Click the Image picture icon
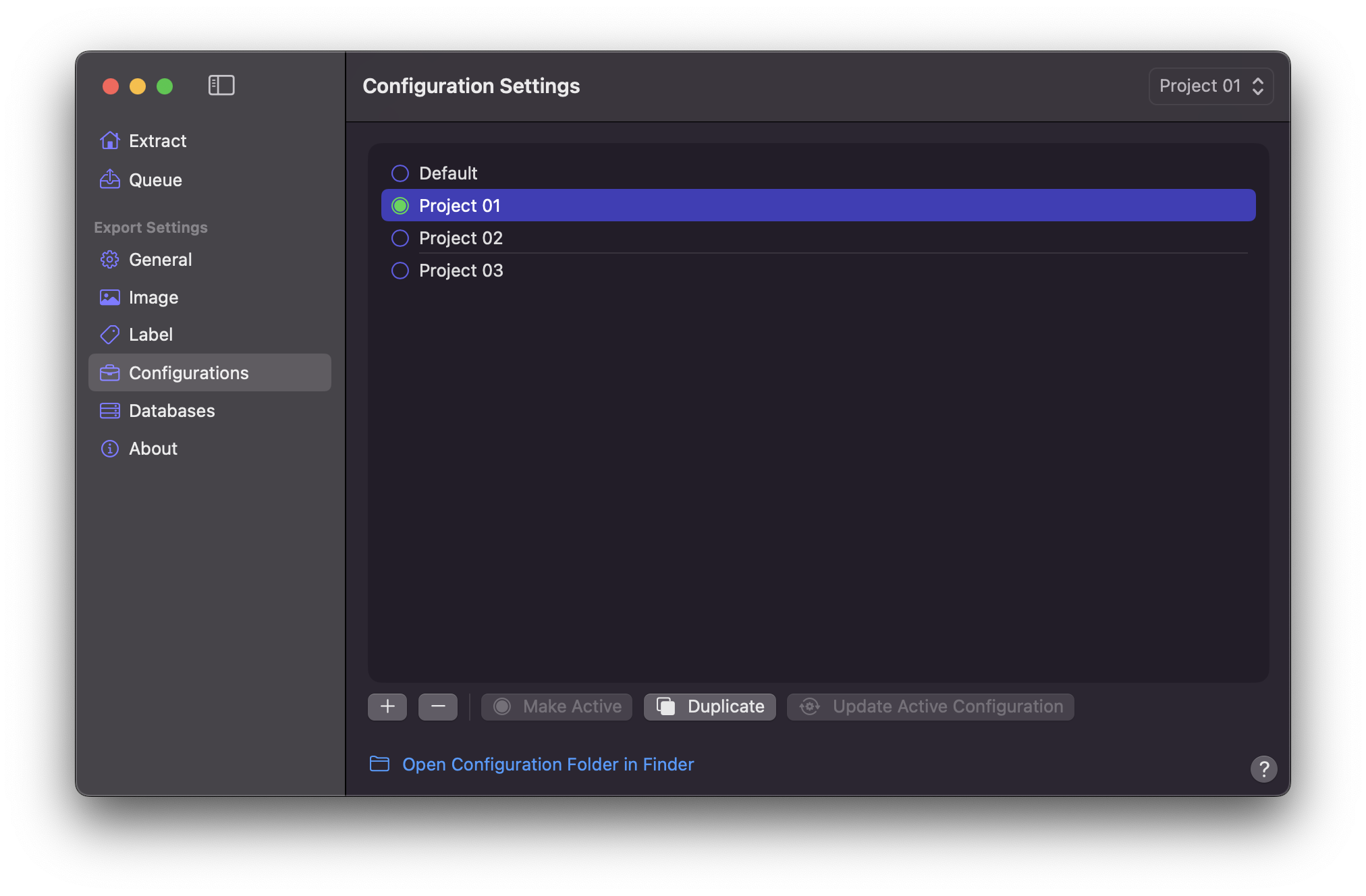 coord(109,297)
